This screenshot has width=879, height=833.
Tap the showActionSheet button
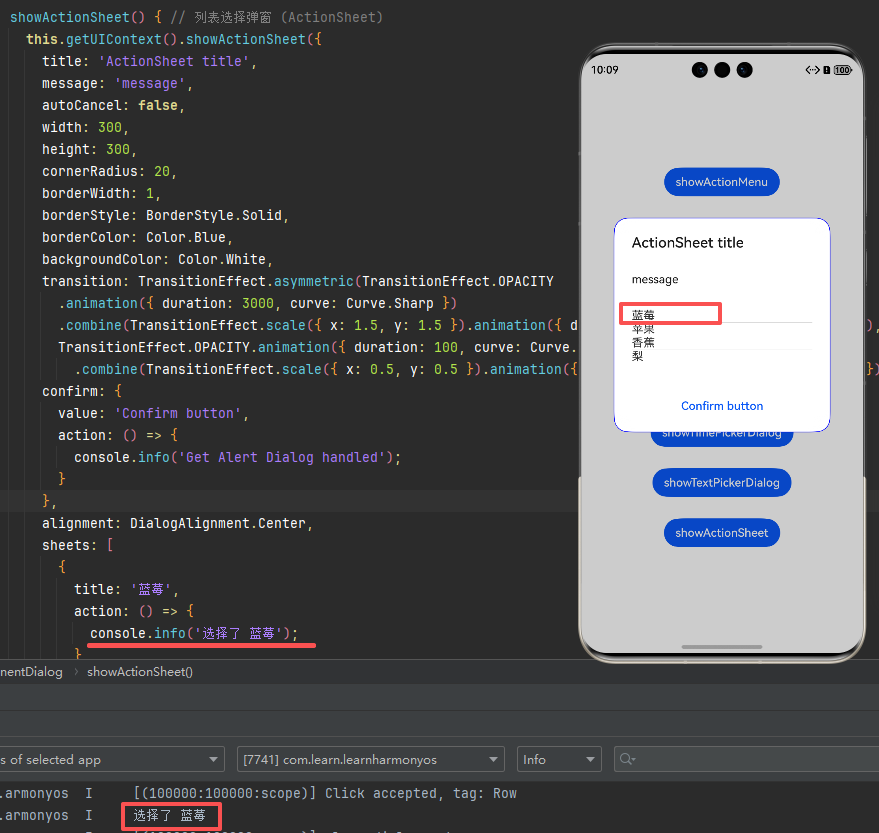pyautogui.click(x=721, y=533)
